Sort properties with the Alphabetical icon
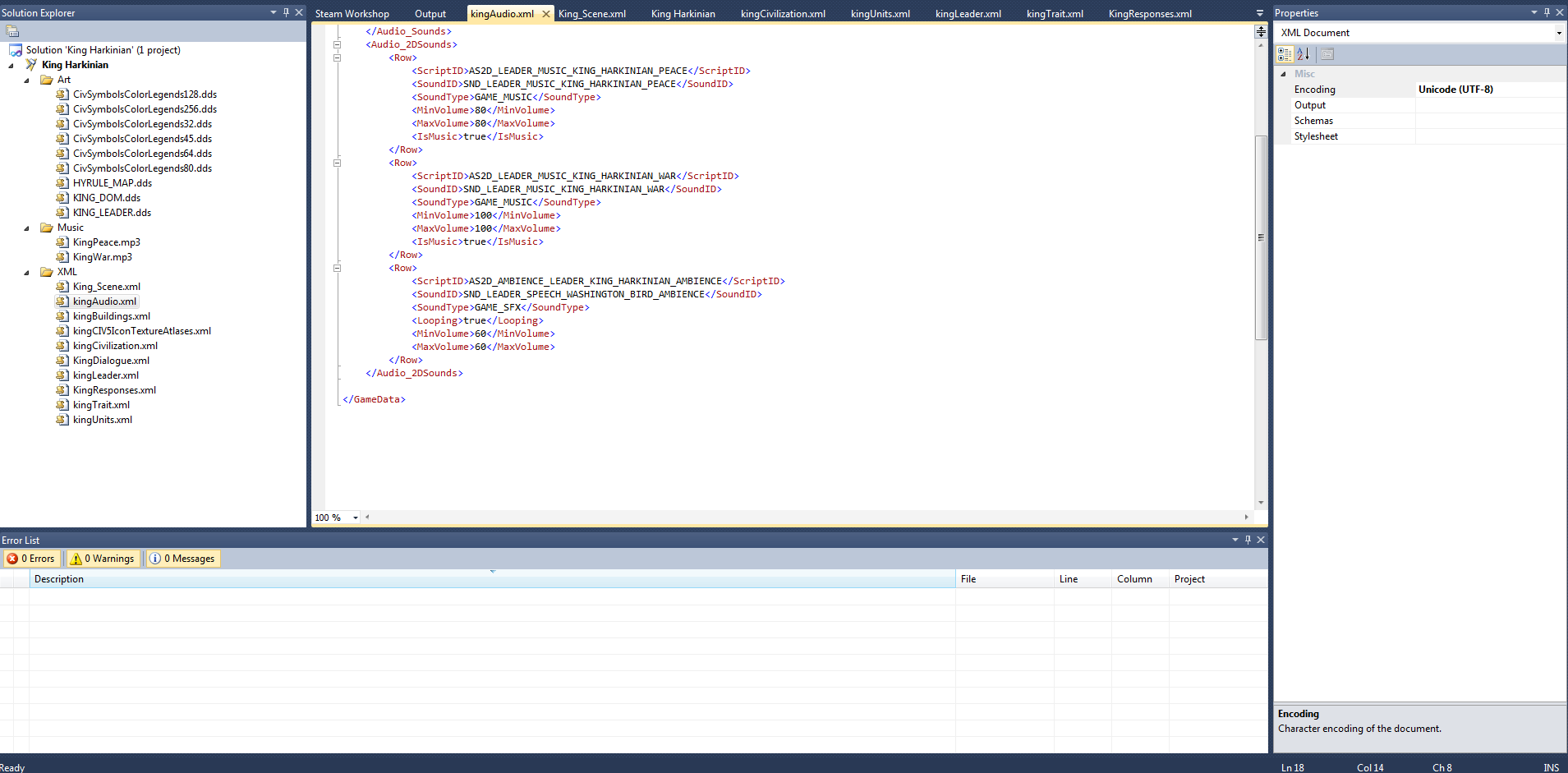Viewport: 1568px width, 773px height. [1304, 54]
